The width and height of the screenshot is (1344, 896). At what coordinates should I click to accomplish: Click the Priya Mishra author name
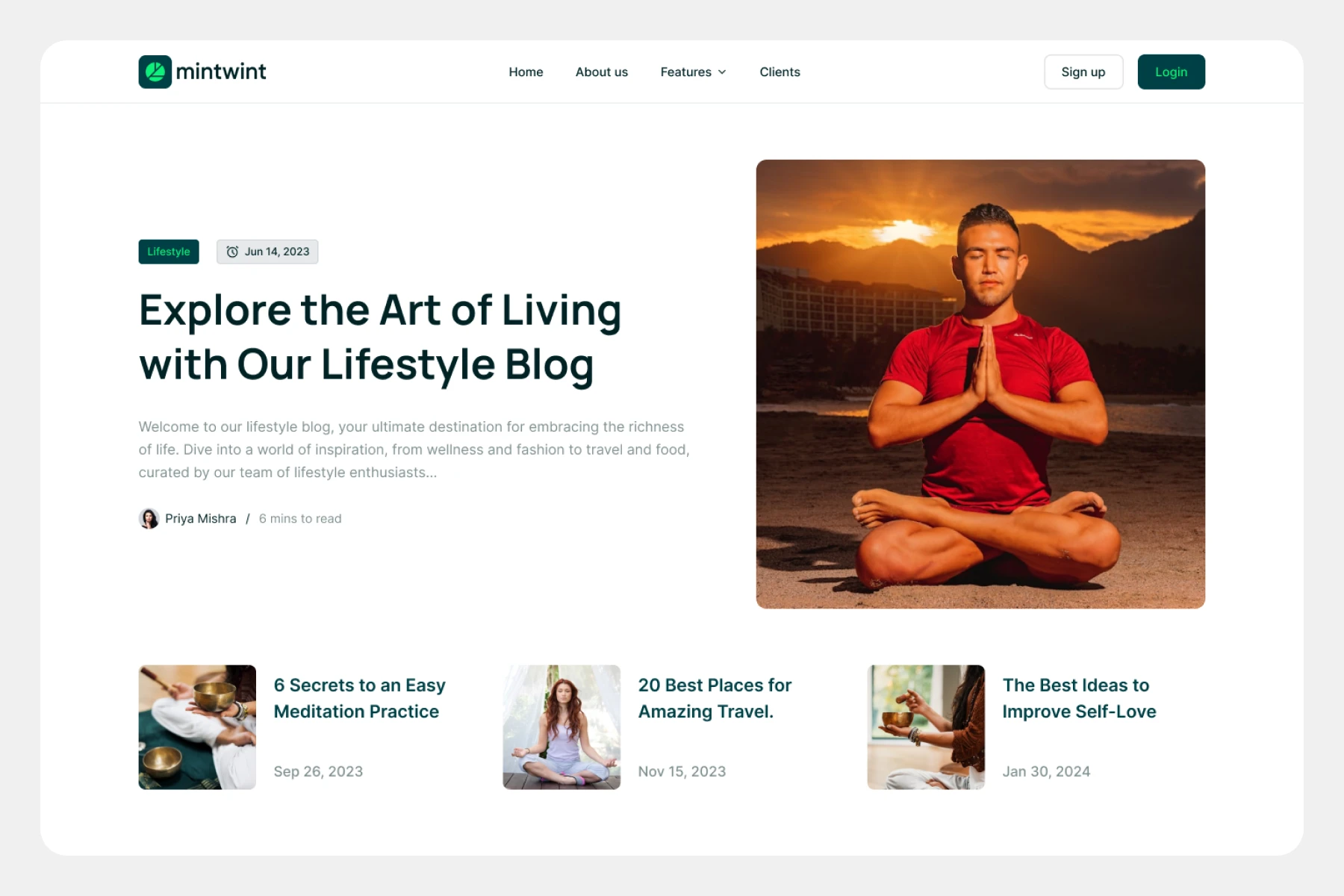click(200, 518)
